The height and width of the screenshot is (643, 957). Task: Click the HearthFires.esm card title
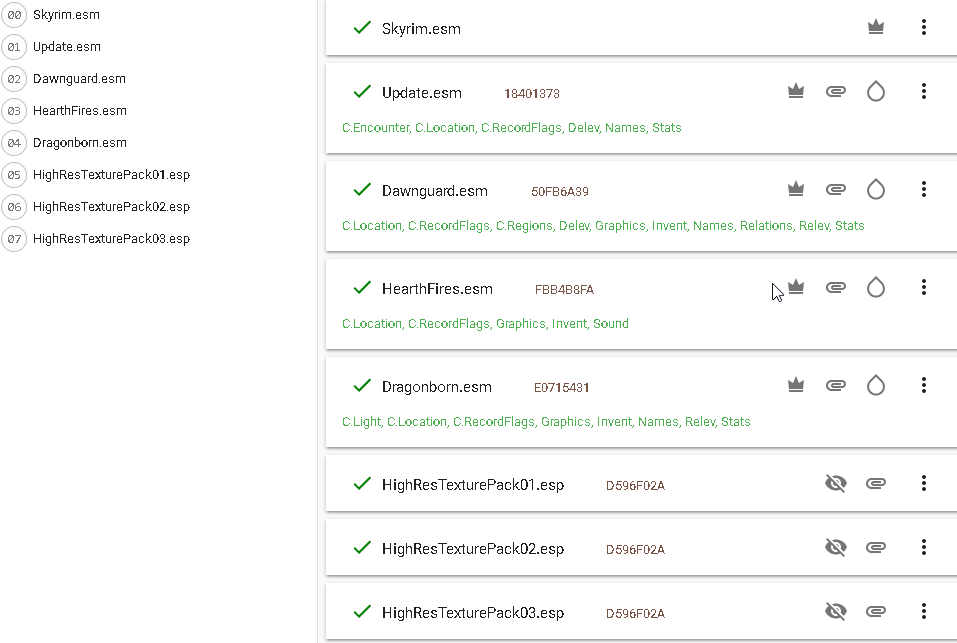pyautogui.click(x=437, y=289)
